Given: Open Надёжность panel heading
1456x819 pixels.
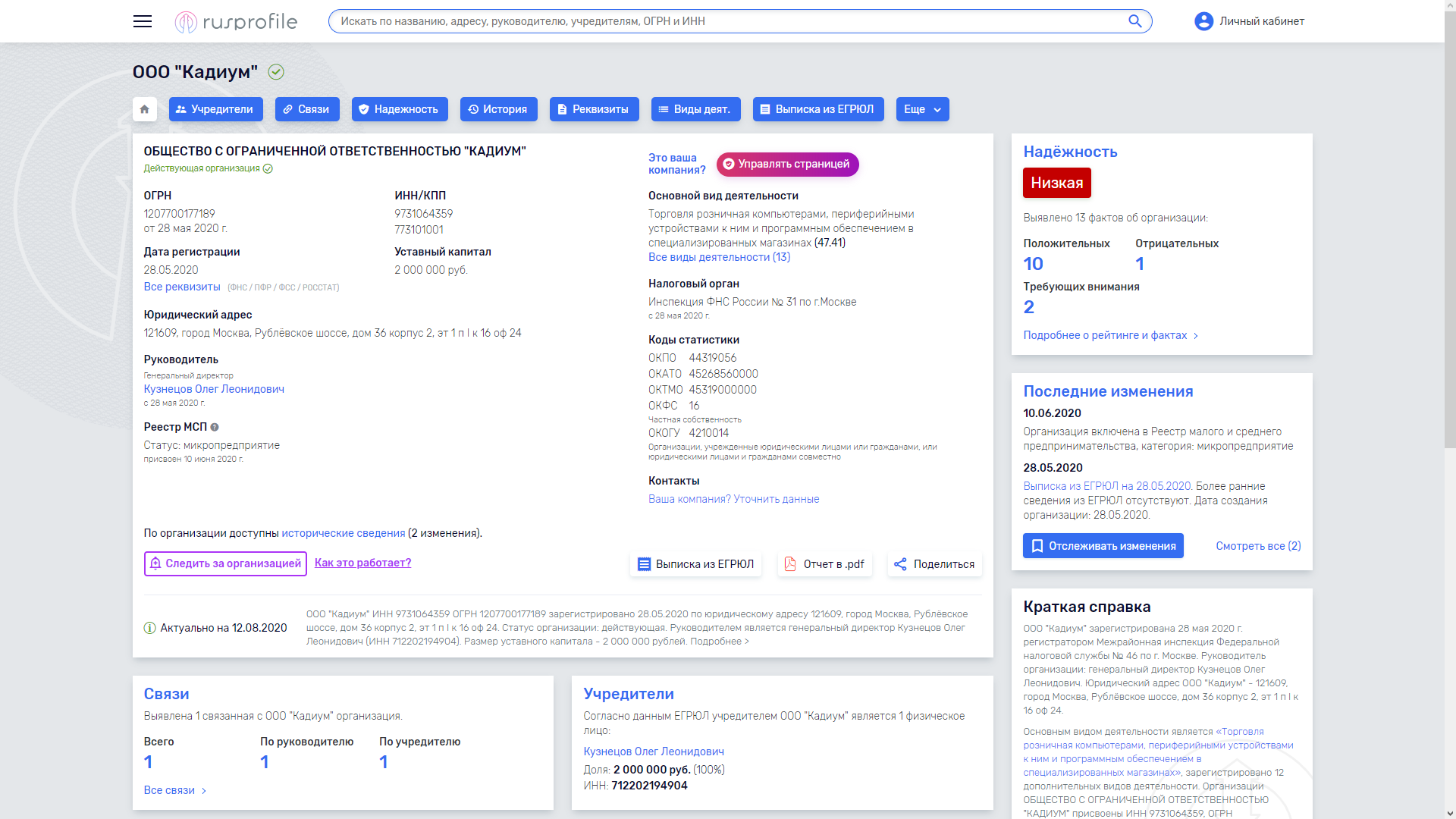Looking at the screenshot, I should click(1070, 152).
